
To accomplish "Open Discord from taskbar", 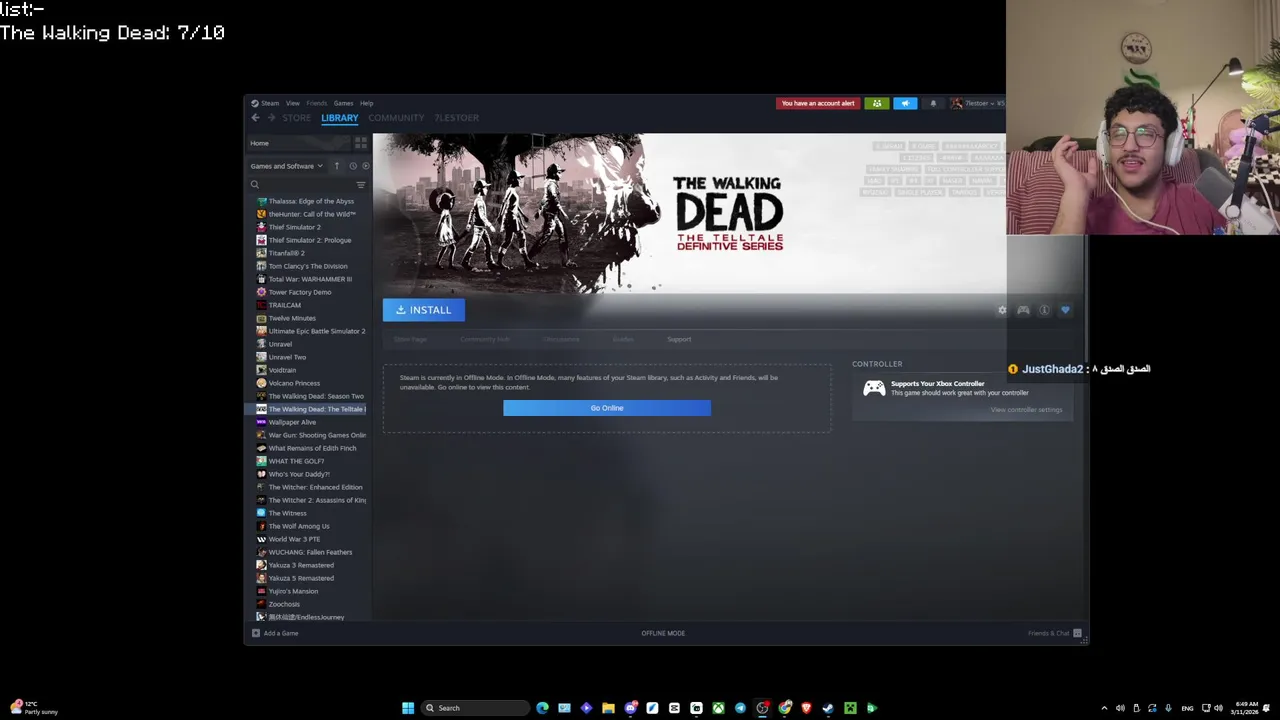I will [630, 708].
